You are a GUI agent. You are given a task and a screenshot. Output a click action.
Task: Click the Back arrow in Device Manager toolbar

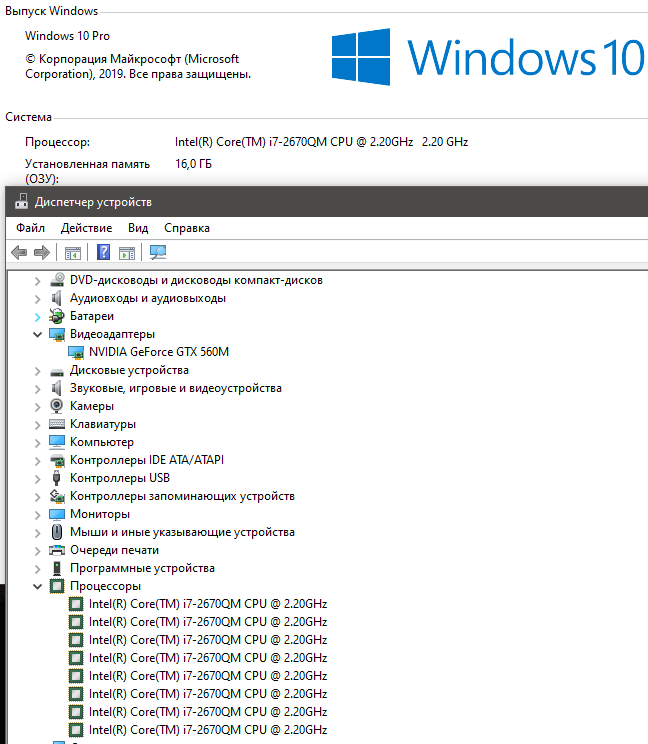19,252
